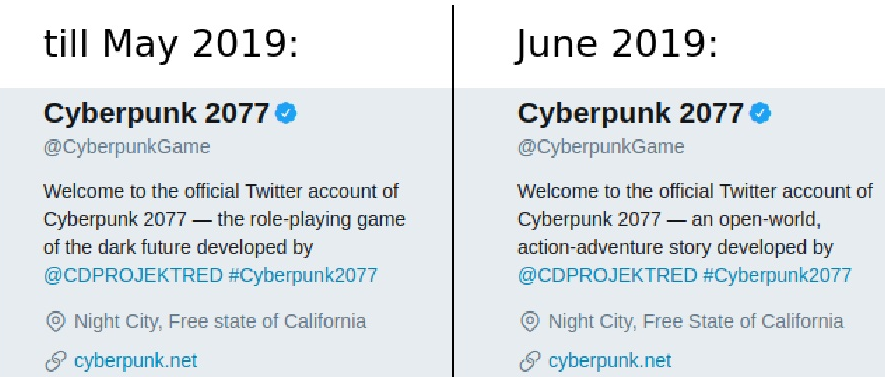Open @CDPROJEKTRED mention in right bio
Screen dimensions: 885x377
[607, 275]
